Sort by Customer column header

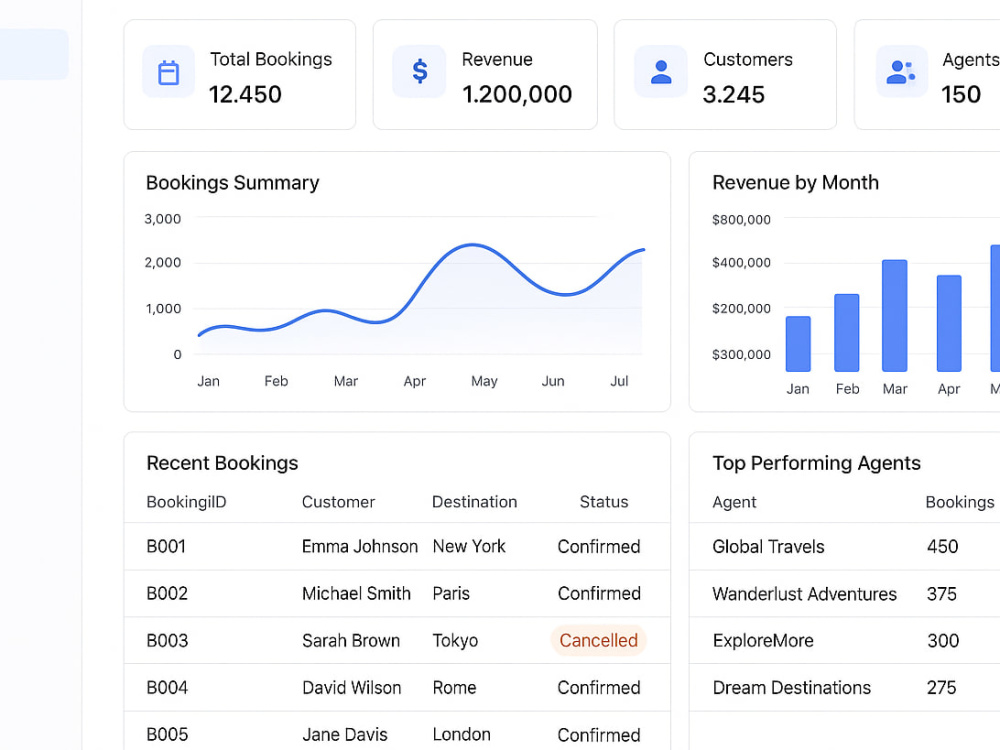click(x=338, y=502)
